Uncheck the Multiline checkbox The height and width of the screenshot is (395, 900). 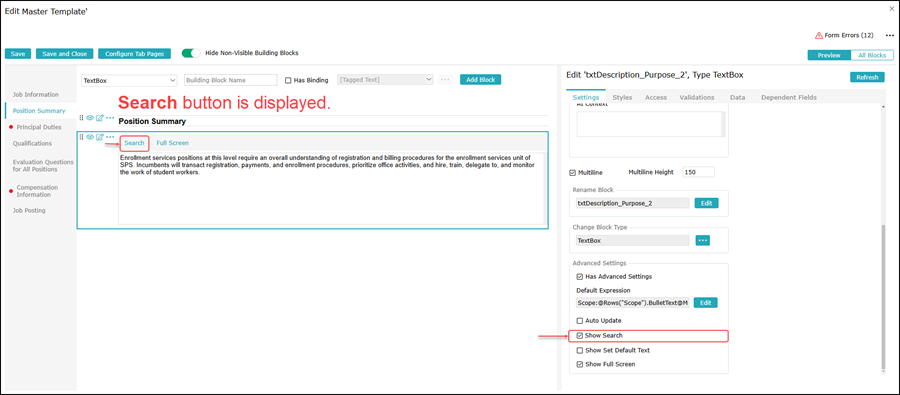(x=572, y=172)
